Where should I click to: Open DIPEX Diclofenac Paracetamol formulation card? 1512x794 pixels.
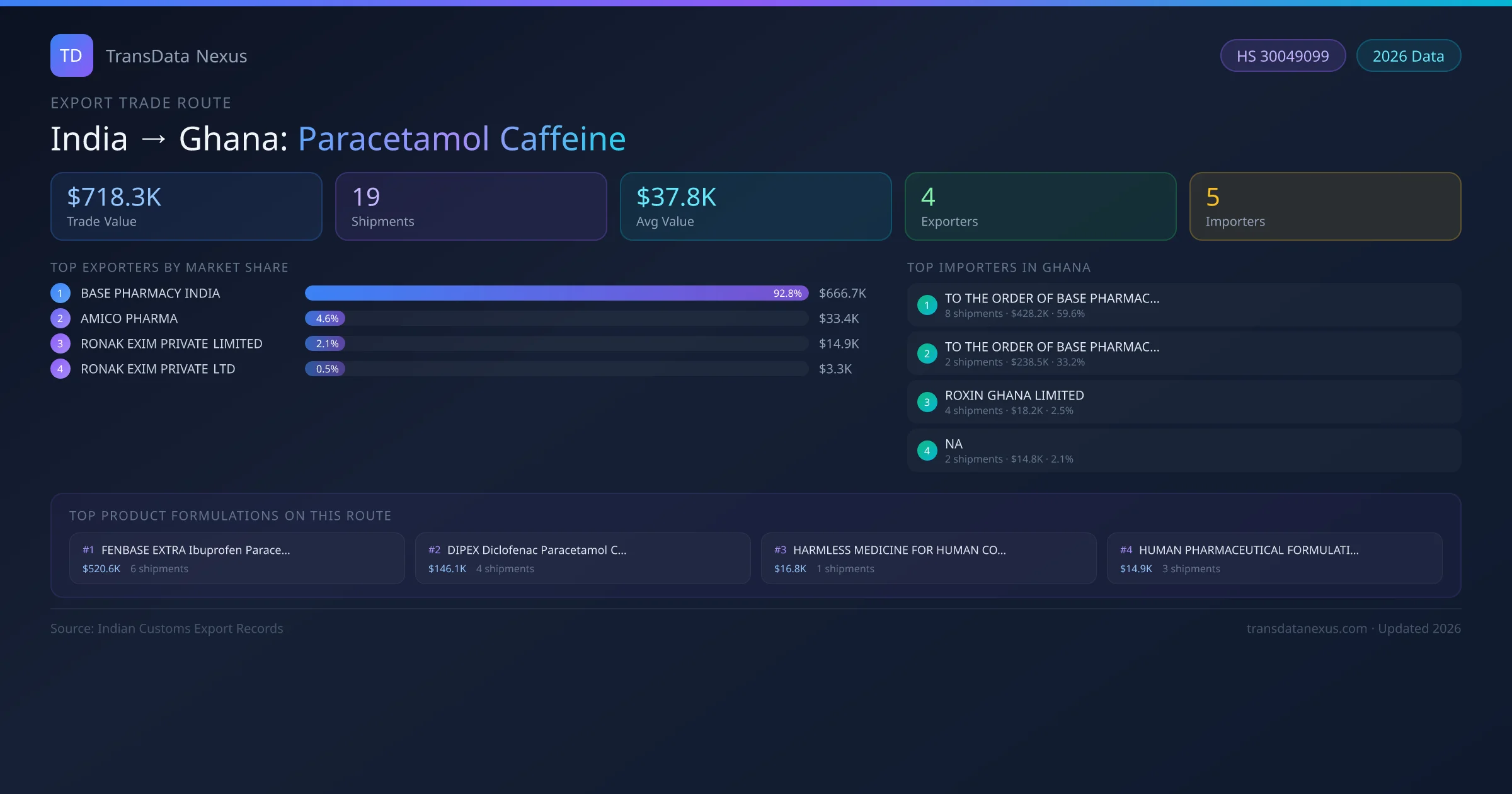click(583, 558)
